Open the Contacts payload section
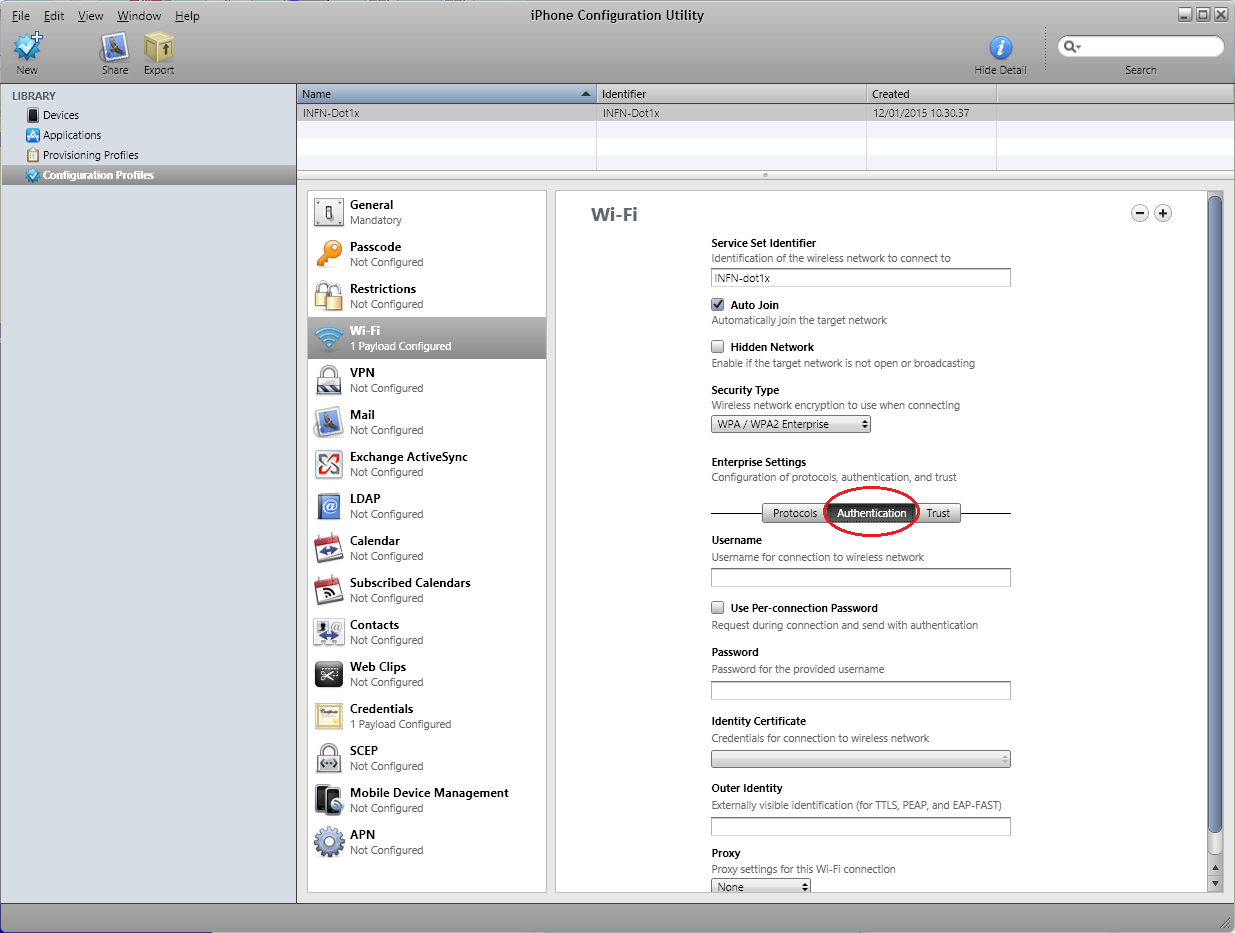 [427, 632]
